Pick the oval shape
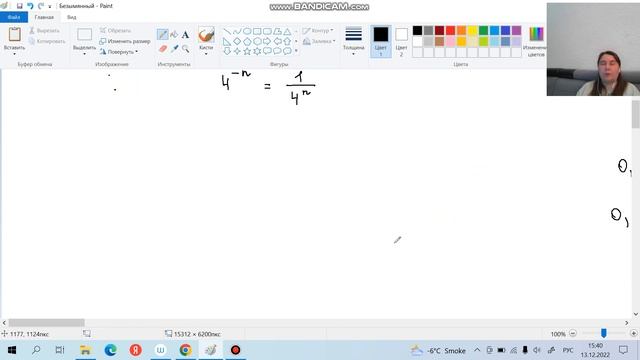Screen dimensions: 640x360 (247, 31)
